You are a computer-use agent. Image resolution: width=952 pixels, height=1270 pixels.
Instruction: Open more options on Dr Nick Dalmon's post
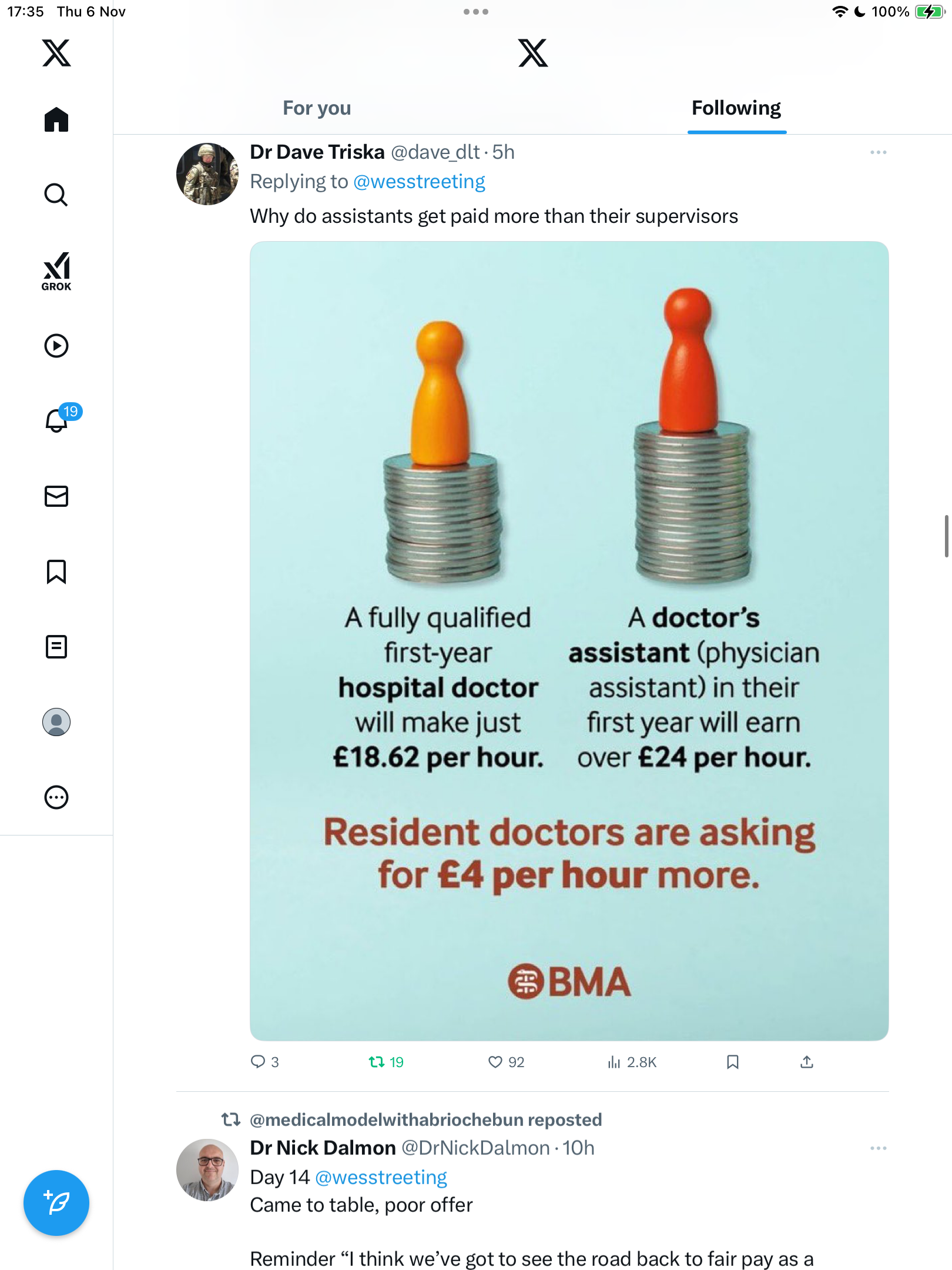(878, 1148)
